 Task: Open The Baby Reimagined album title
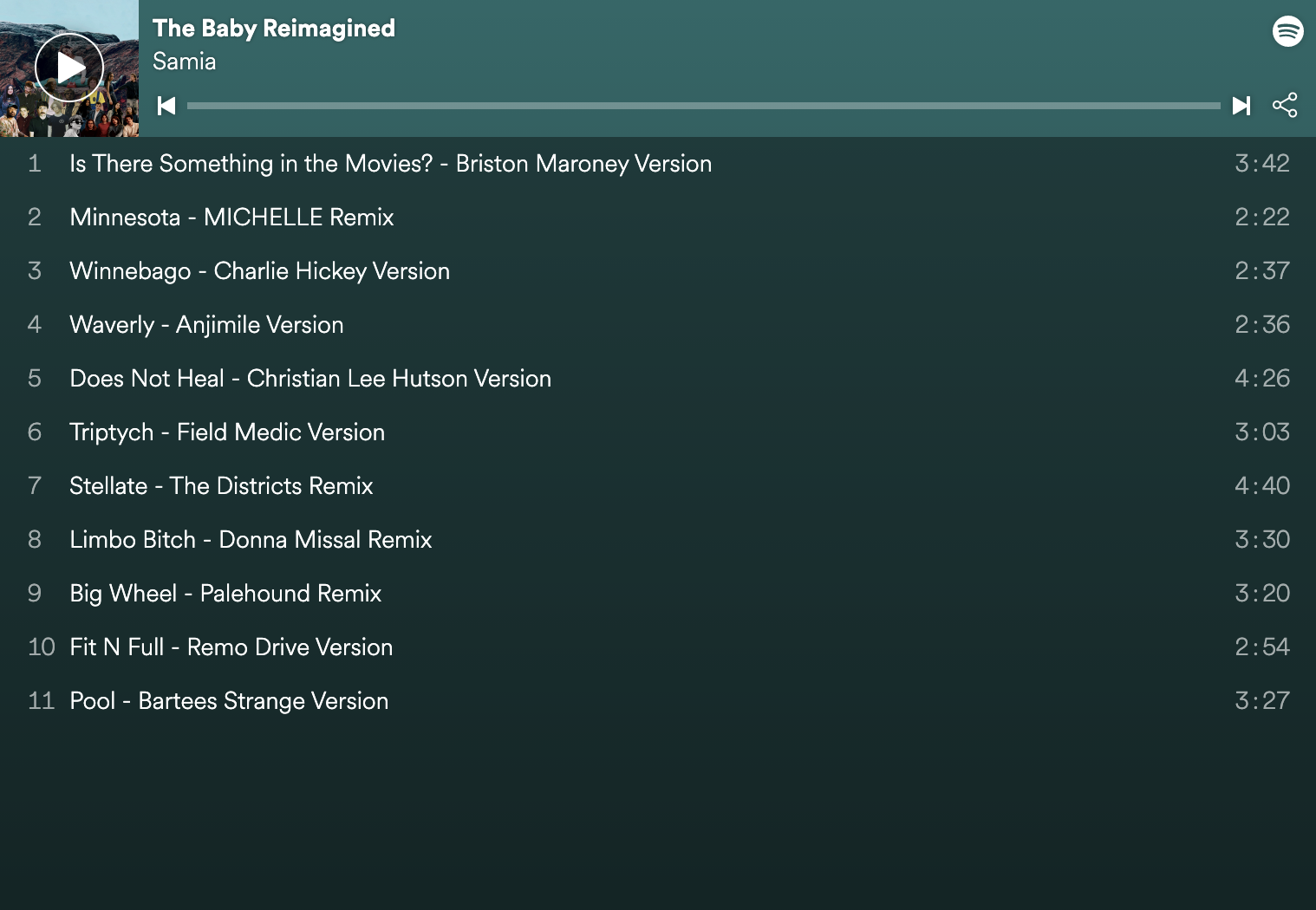[x=274, y=29]
